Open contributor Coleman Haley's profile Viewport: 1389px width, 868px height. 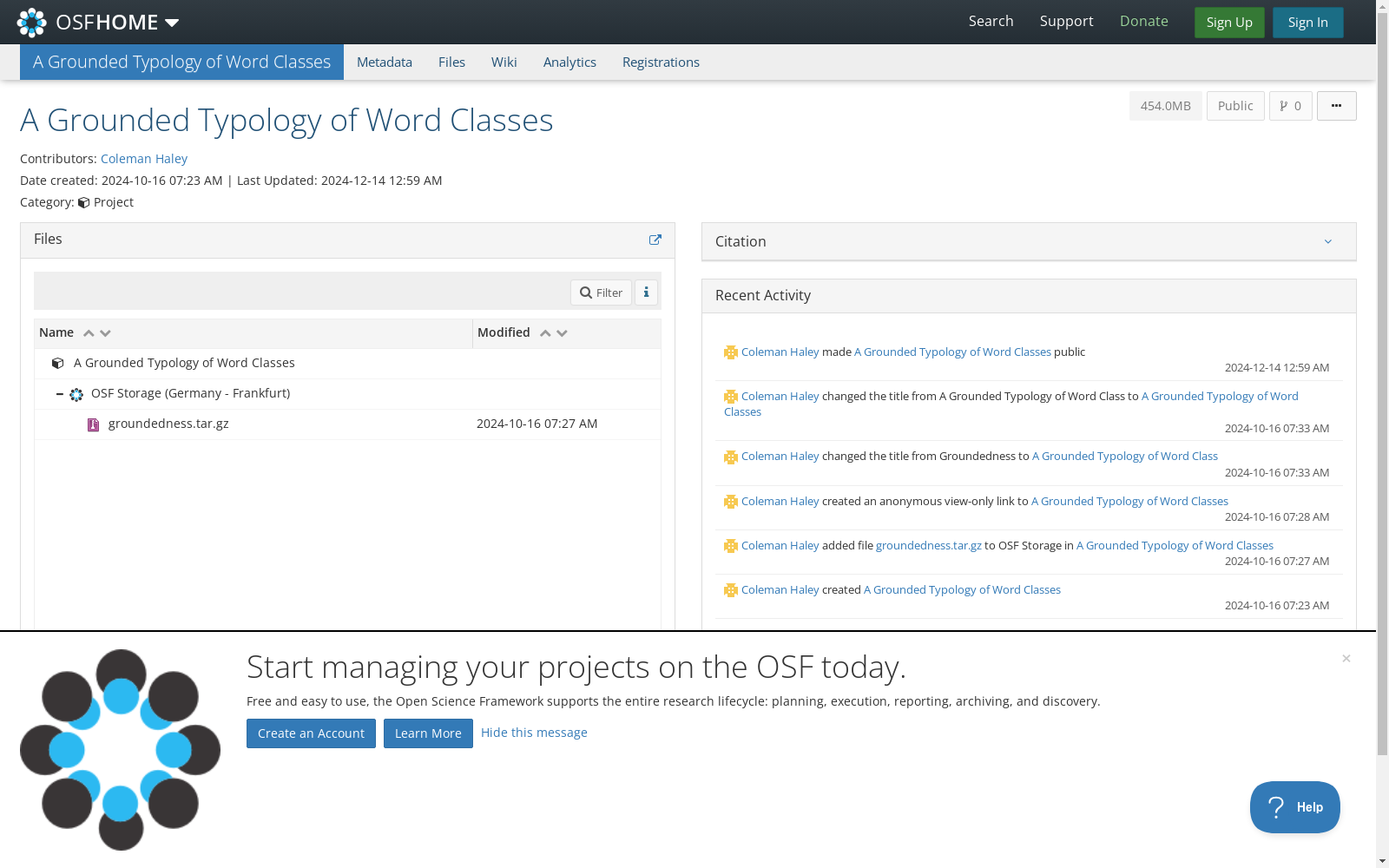144,159
